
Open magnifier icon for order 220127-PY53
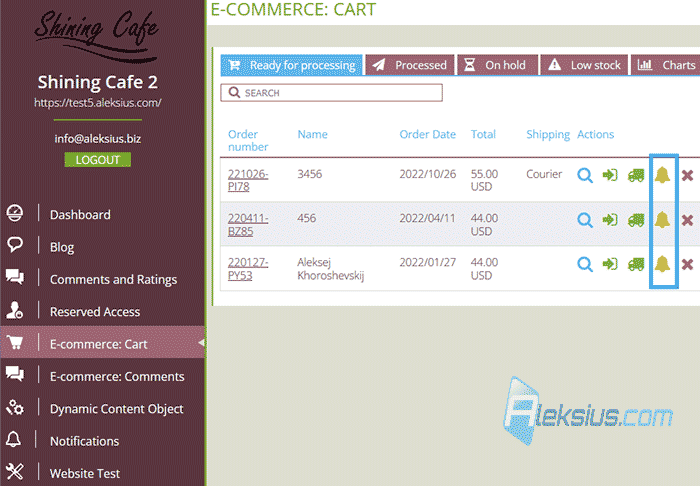pos(585,264)
